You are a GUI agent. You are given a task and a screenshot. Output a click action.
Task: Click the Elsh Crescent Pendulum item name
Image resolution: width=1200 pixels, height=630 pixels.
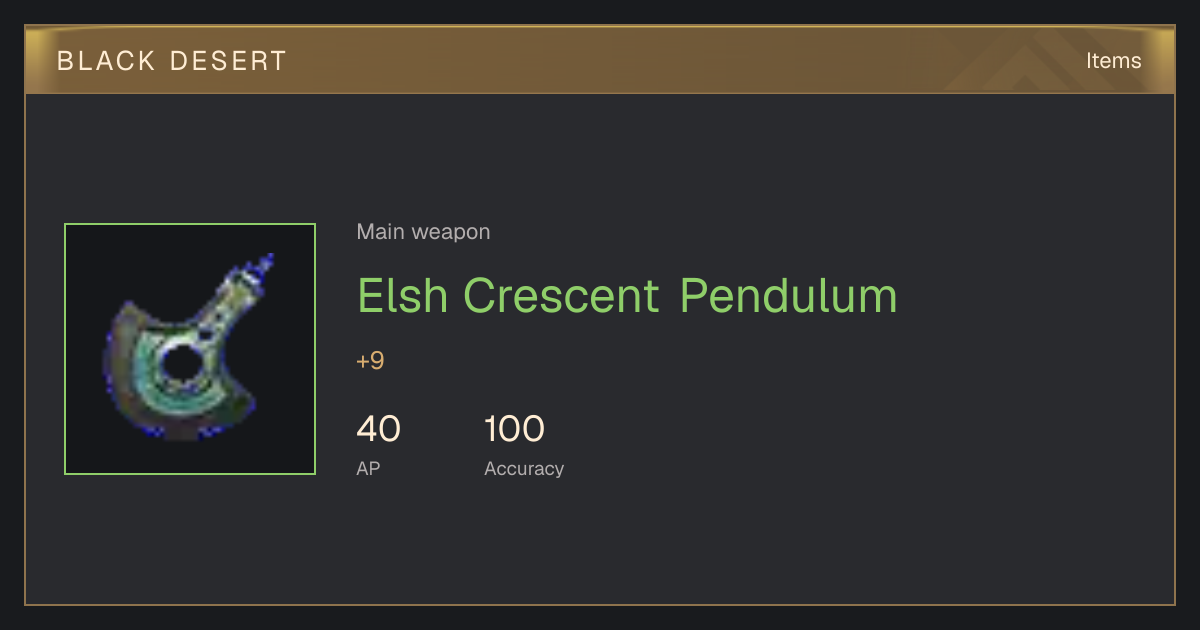click(627, 296)
